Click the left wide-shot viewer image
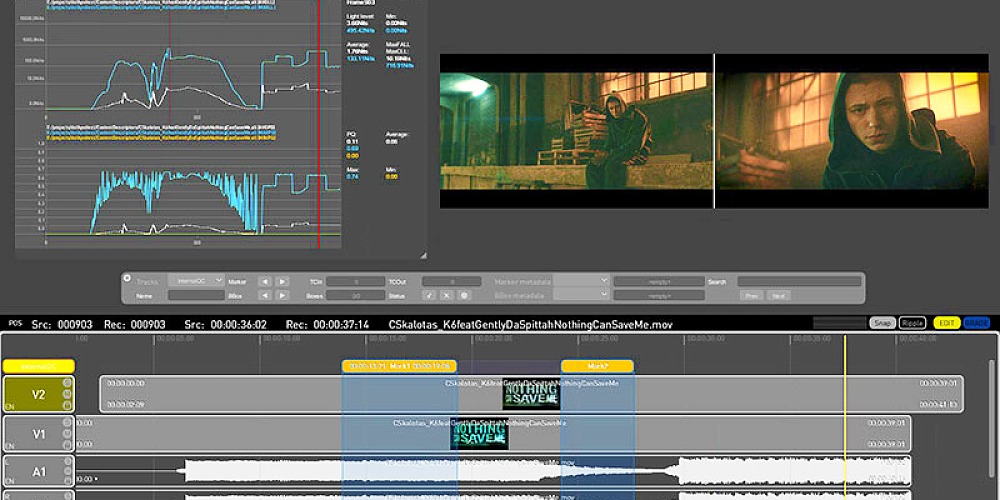Image resolution: width=1000 pixels, height=500 pixels. pyautogui.click(x=577, y=131)
